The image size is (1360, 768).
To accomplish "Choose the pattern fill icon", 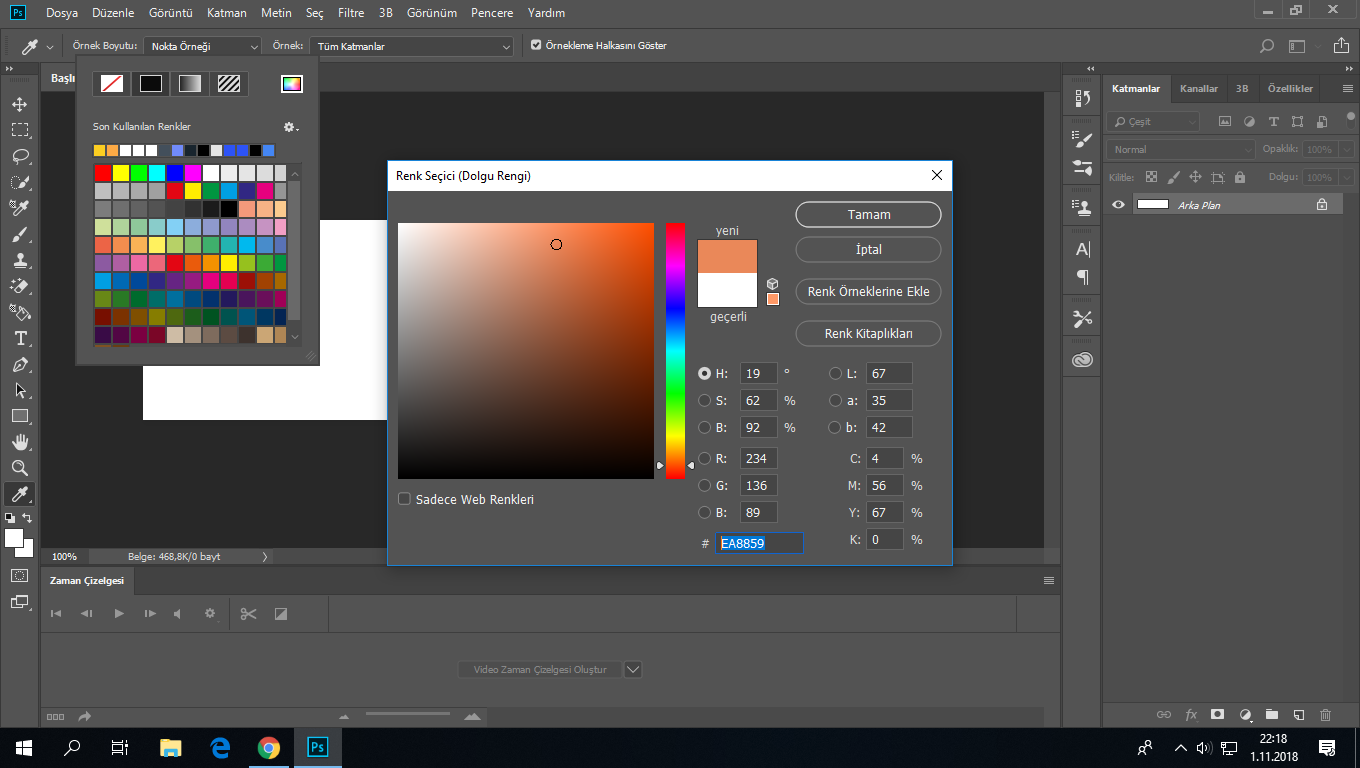I will (x=229, y=84).
